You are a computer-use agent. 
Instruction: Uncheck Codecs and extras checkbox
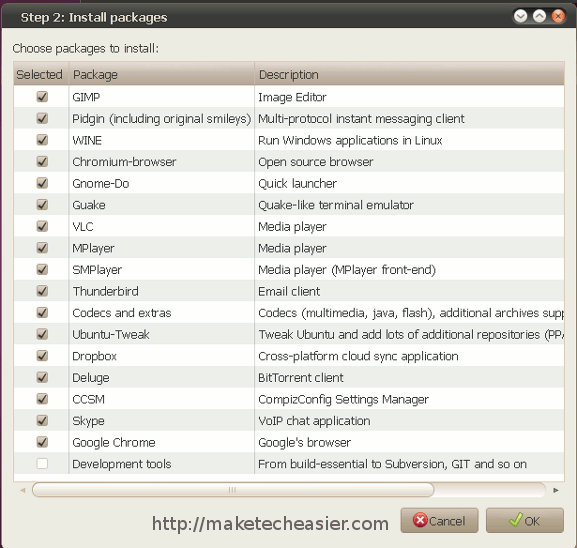tap(42, 312)
